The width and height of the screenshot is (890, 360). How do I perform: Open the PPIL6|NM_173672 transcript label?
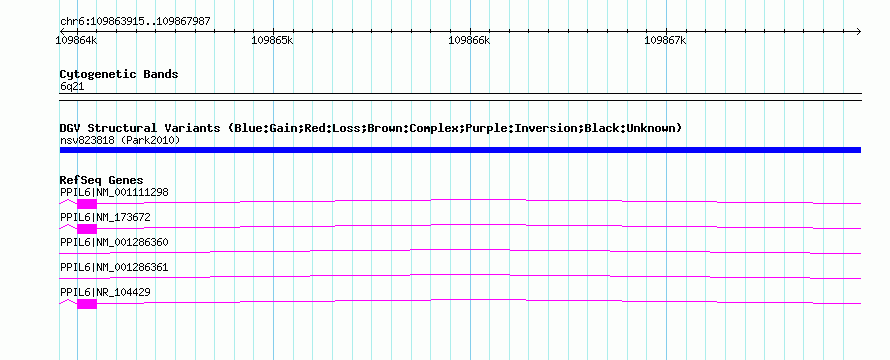pos(105,217)
